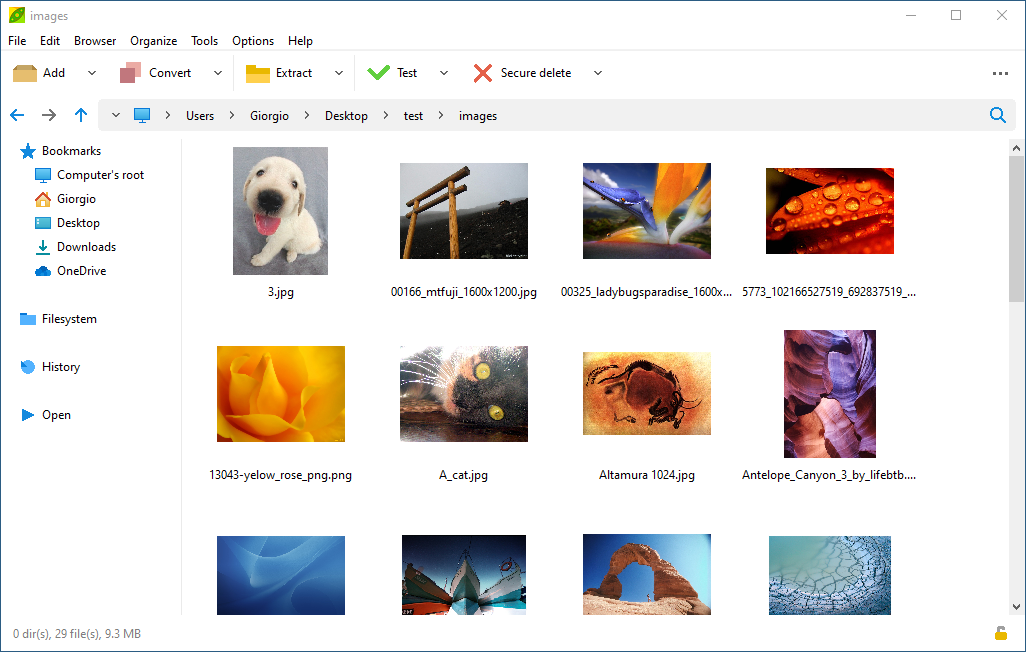Select the Desktop breadcrumb segment
The width and height of the screenshot is (1026, 652).
(x=346, y=115)
